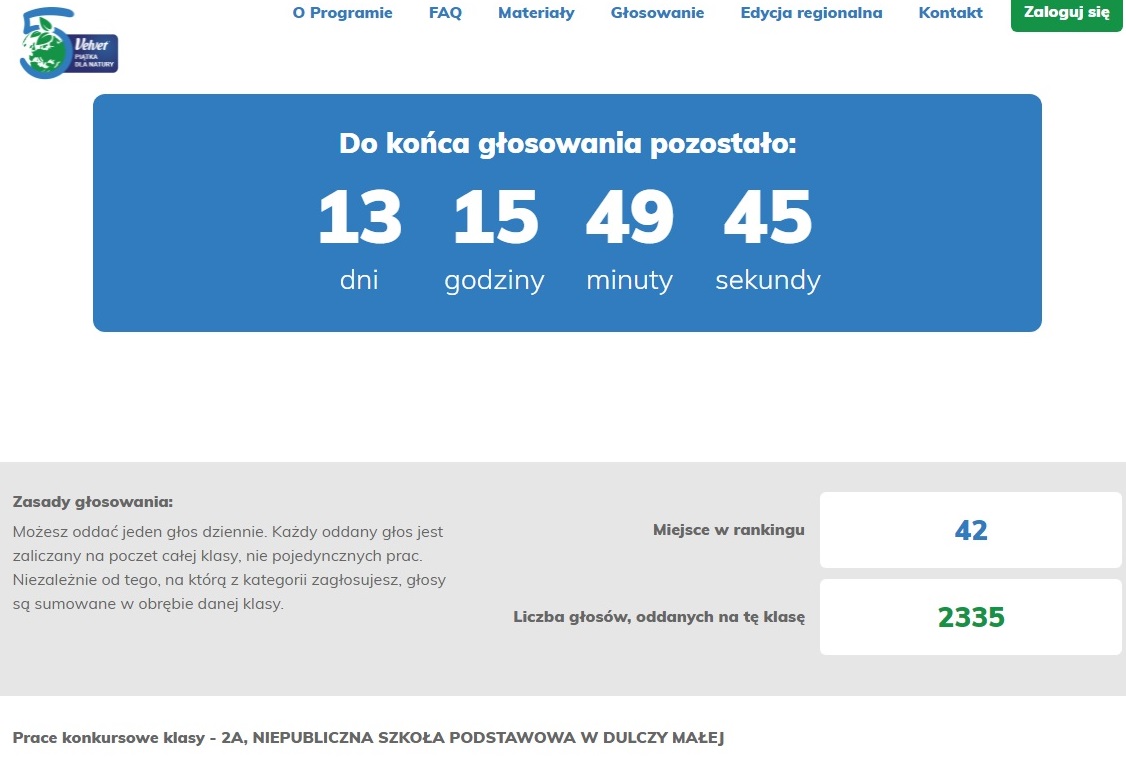Click the 'Miejsce w rankingu' label
This screenshot has height=757, width=1126.
pos(728,530)
